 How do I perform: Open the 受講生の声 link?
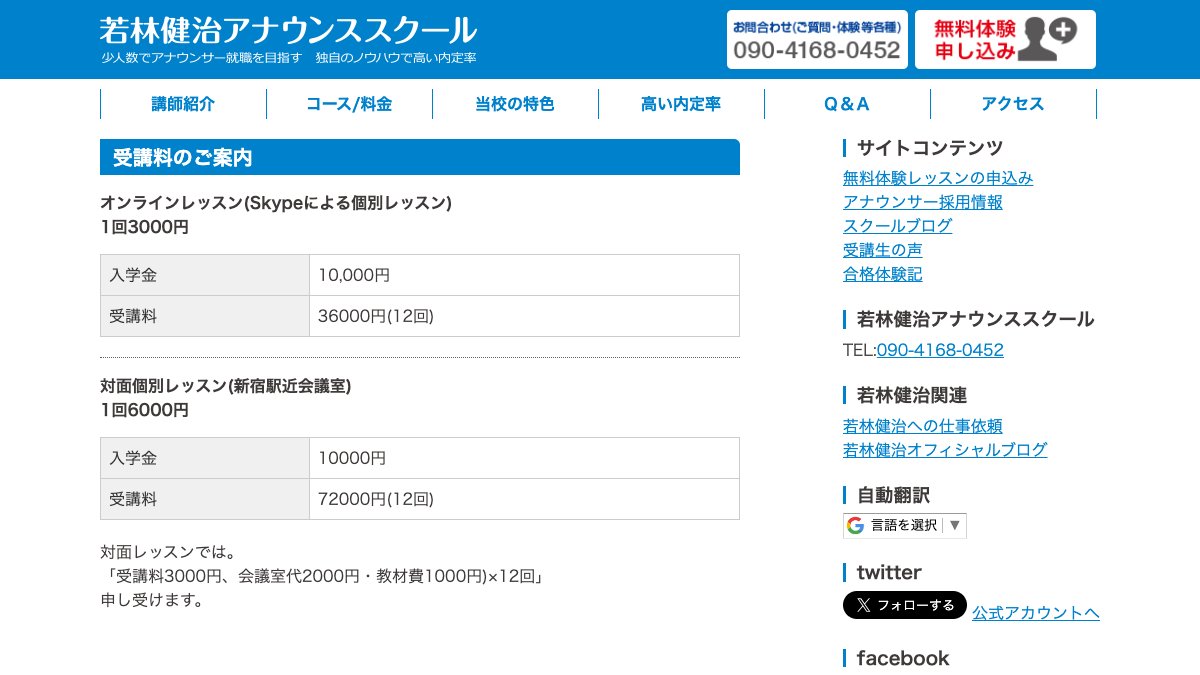(883, 250)
